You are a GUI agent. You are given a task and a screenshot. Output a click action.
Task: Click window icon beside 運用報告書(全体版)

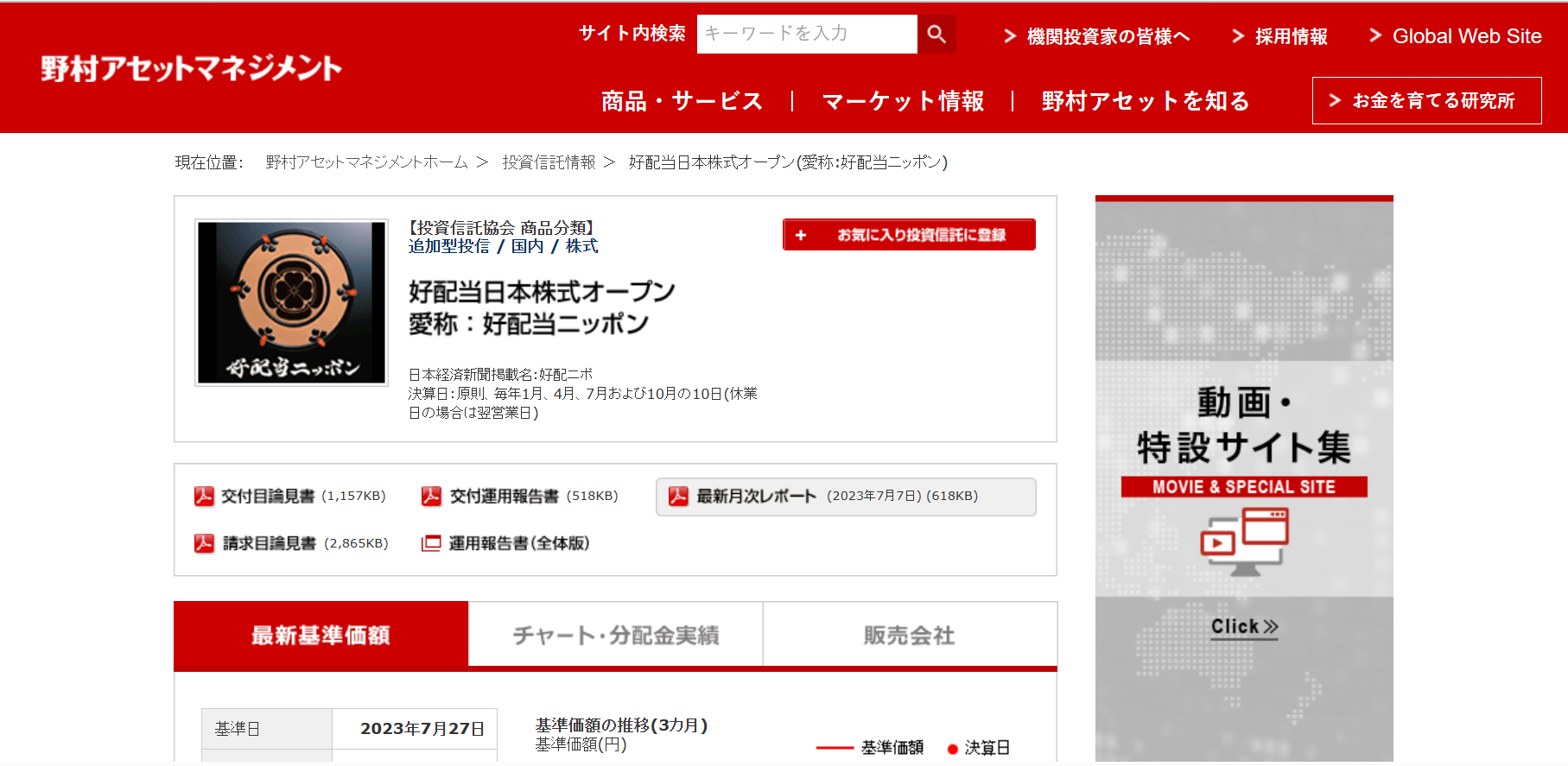(431, 543)
